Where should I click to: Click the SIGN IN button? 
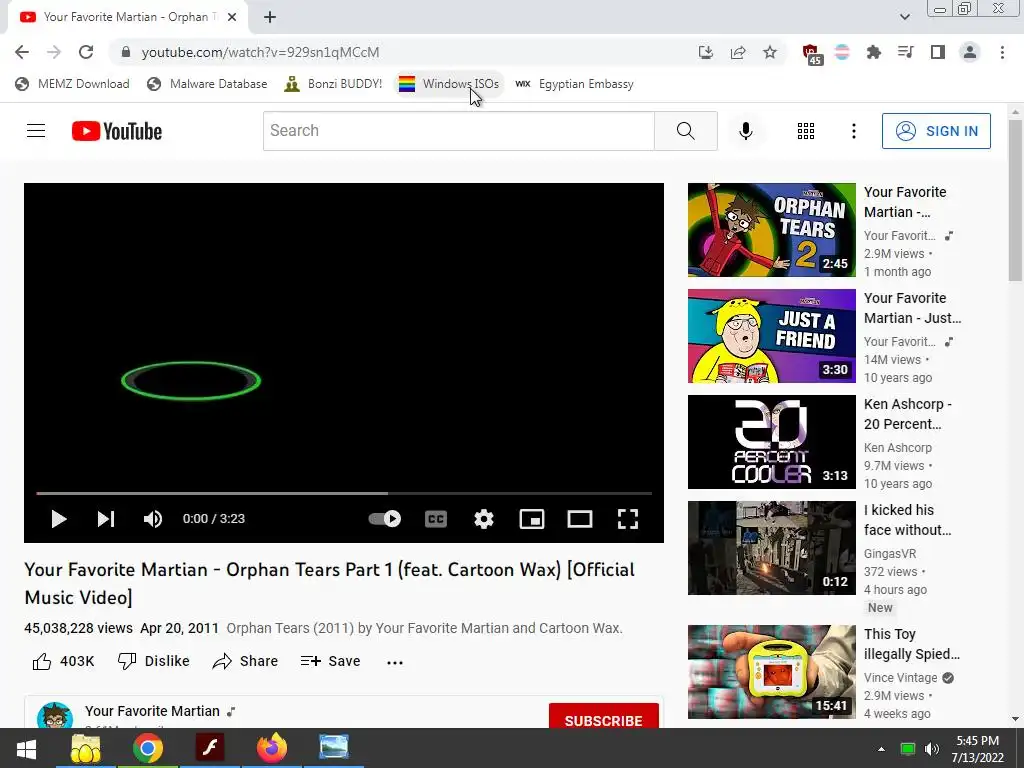pos(936,131)
